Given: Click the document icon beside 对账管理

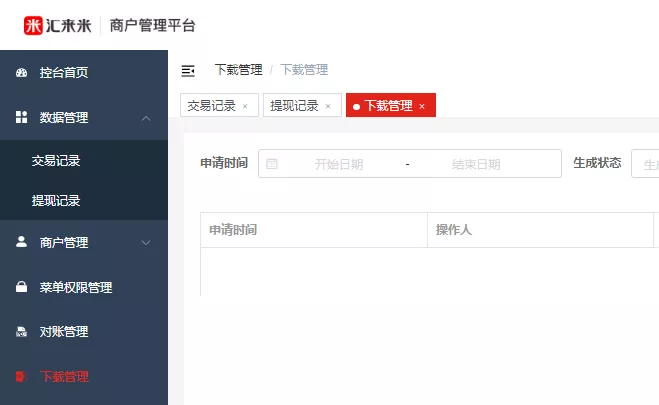Looking at the screenshot, I should (x=21, y=332).
